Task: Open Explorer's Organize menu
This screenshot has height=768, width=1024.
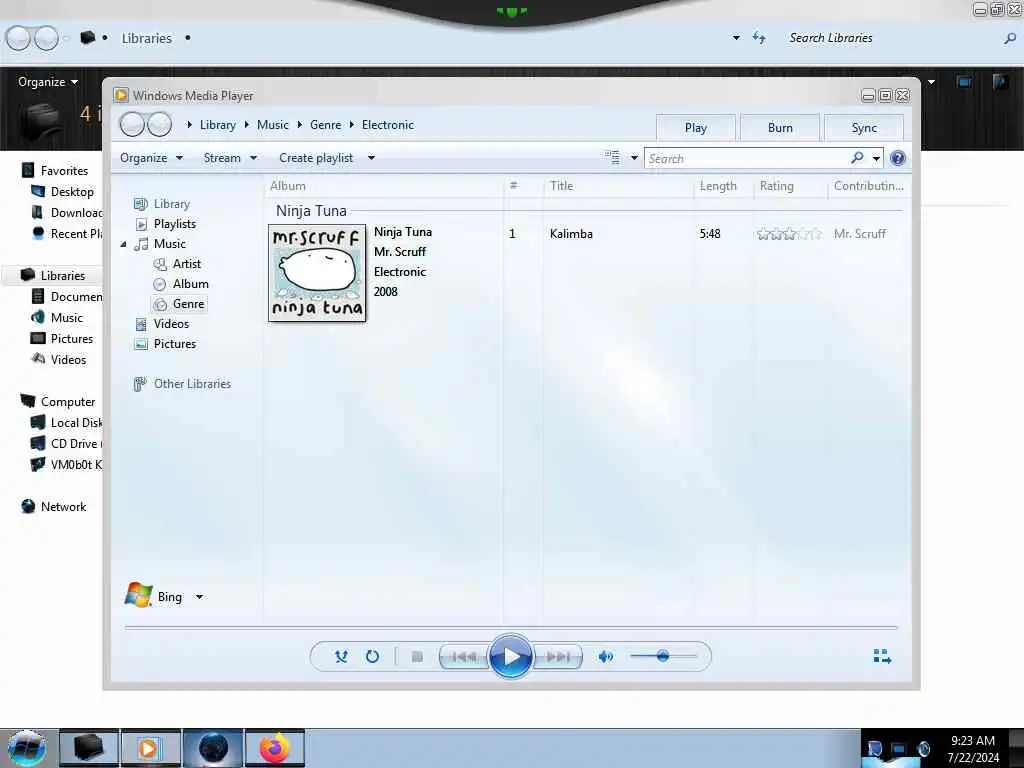Action: pyautogui.click(x=48, y=82)
